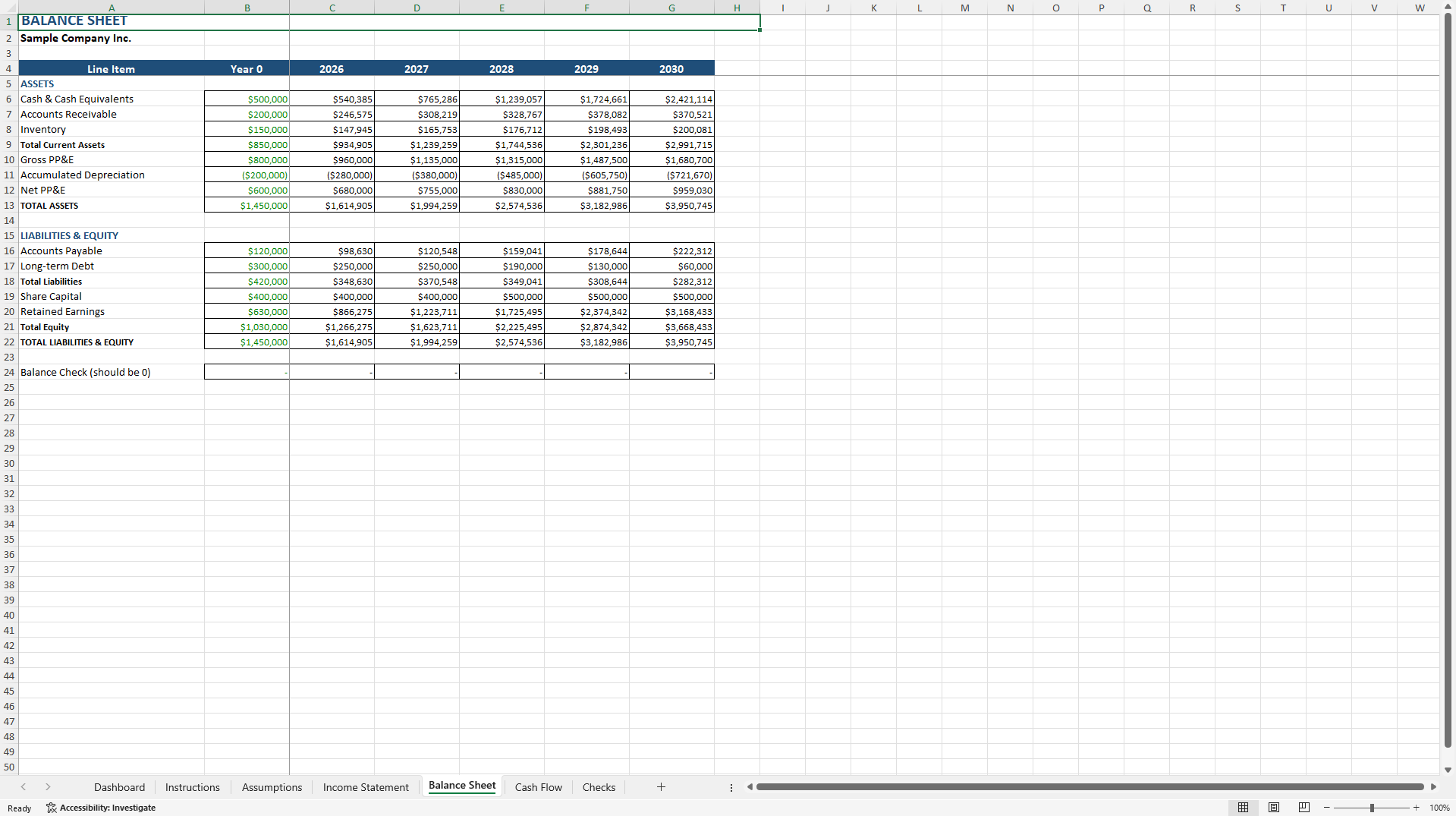Viewport: 1456px width, 816px height.
Task: Click the Year 0 header cell
Action: [x=247, y=68]
